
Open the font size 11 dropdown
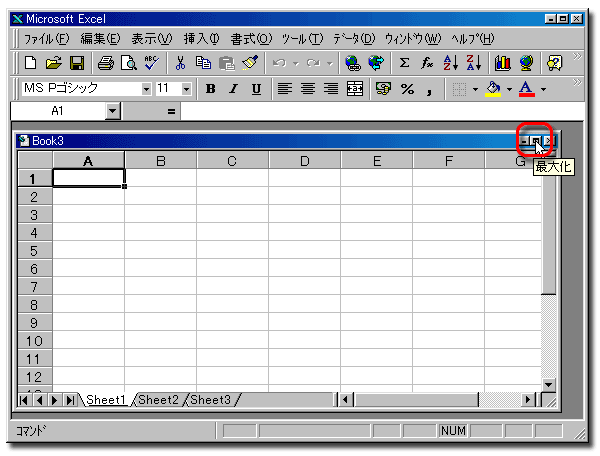point(186,89)
